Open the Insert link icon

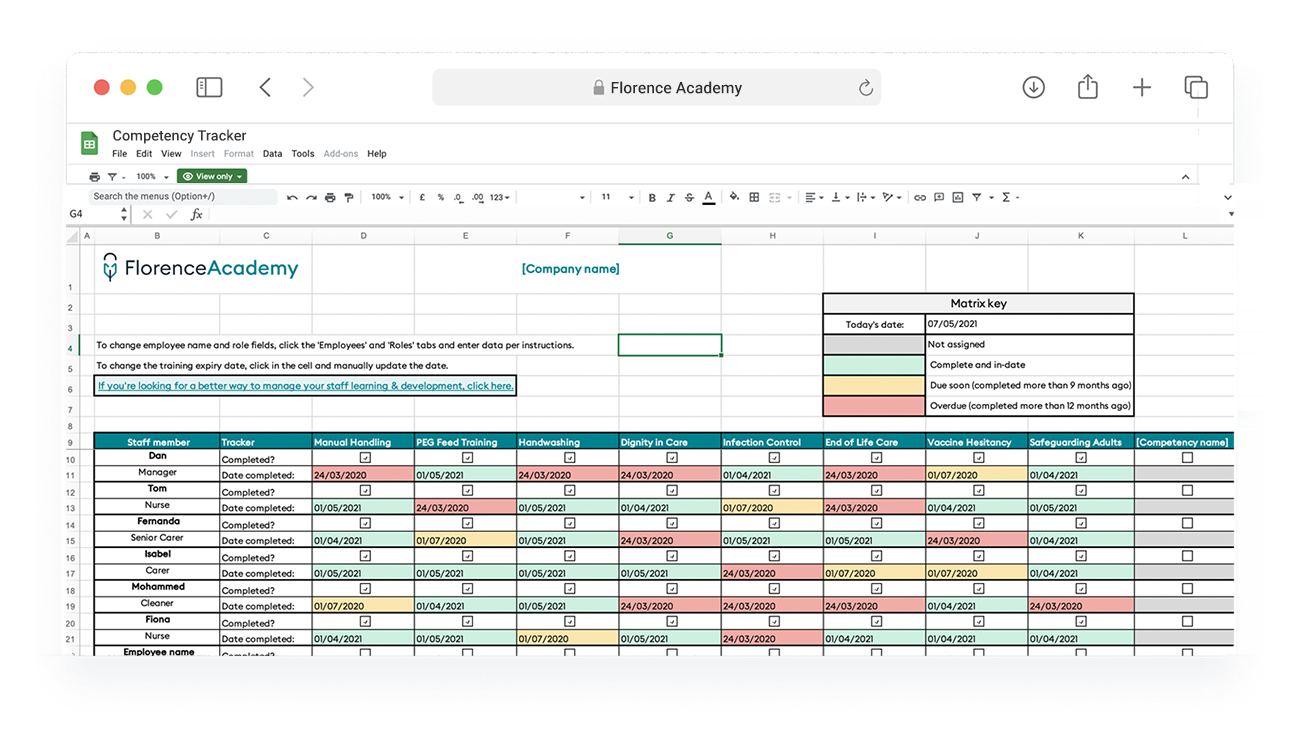920,197
